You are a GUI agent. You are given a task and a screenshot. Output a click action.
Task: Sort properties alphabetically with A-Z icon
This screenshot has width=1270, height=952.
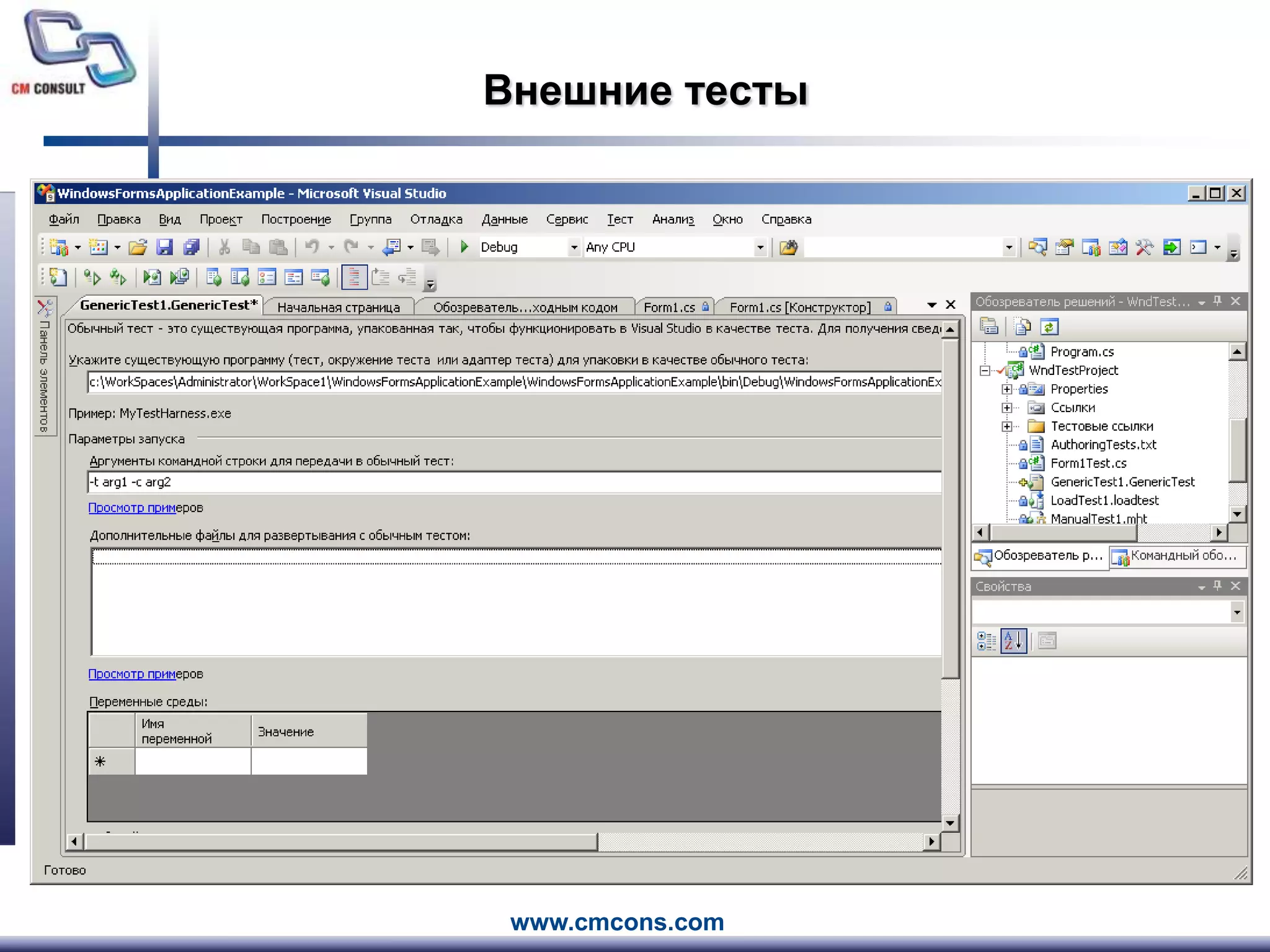point(1013,641)
